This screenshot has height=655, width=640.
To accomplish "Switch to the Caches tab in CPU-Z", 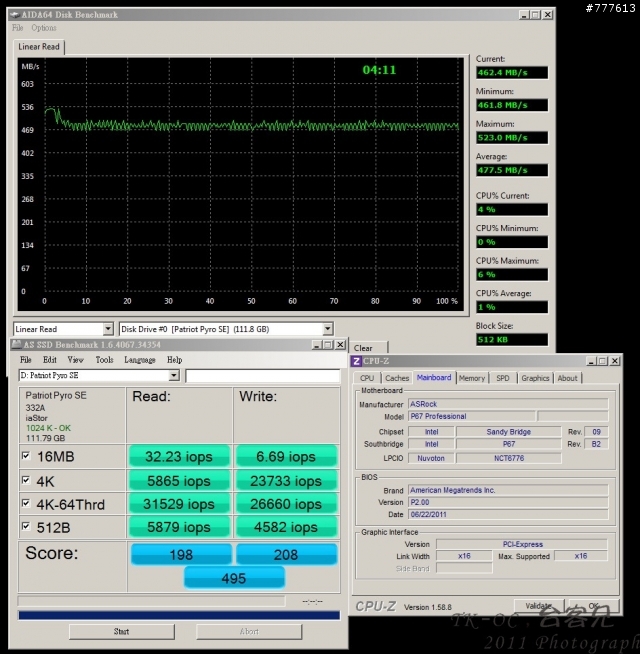I will point(397,378).
